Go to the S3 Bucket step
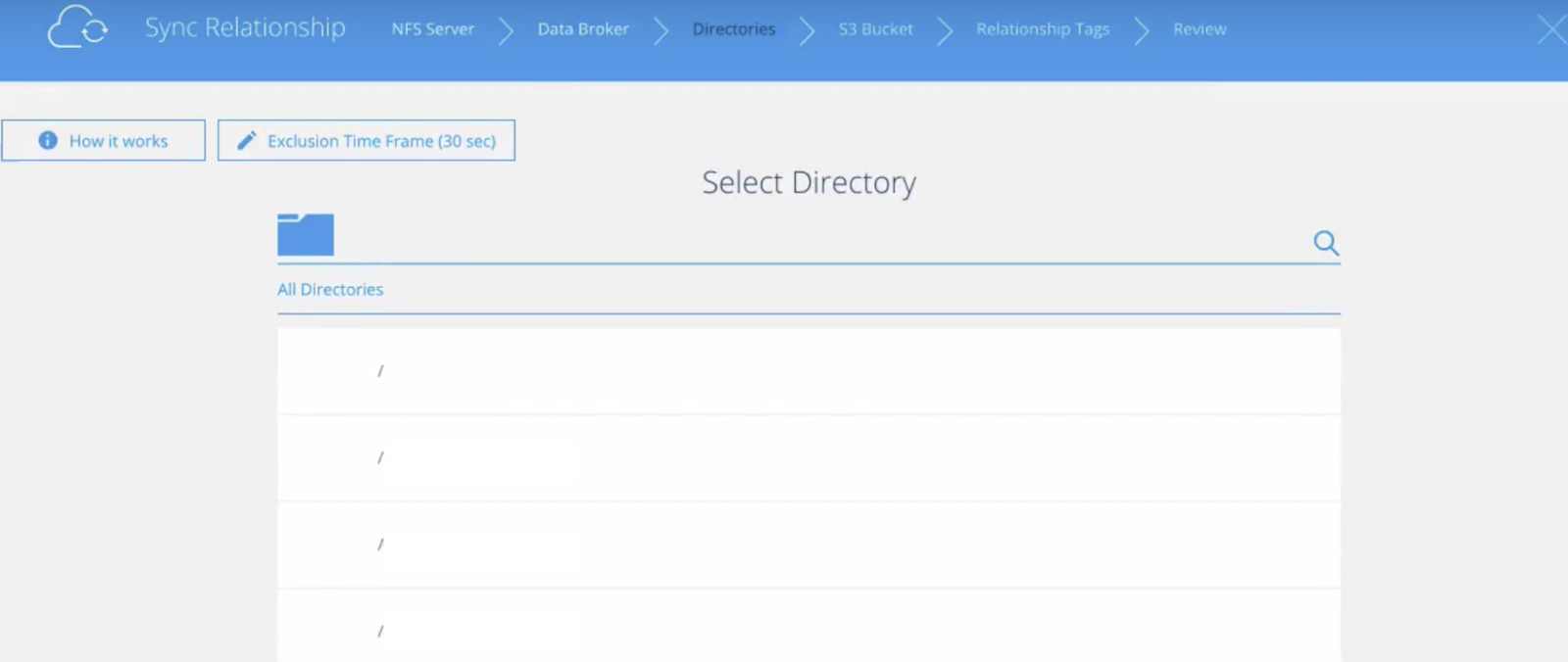This screenshot has width=1568, height=662. tap(875, 29)
